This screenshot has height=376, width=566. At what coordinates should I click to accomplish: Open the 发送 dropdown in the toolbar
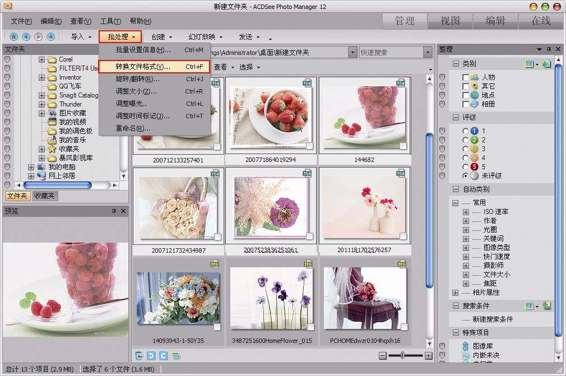click(x=249, y=37)
